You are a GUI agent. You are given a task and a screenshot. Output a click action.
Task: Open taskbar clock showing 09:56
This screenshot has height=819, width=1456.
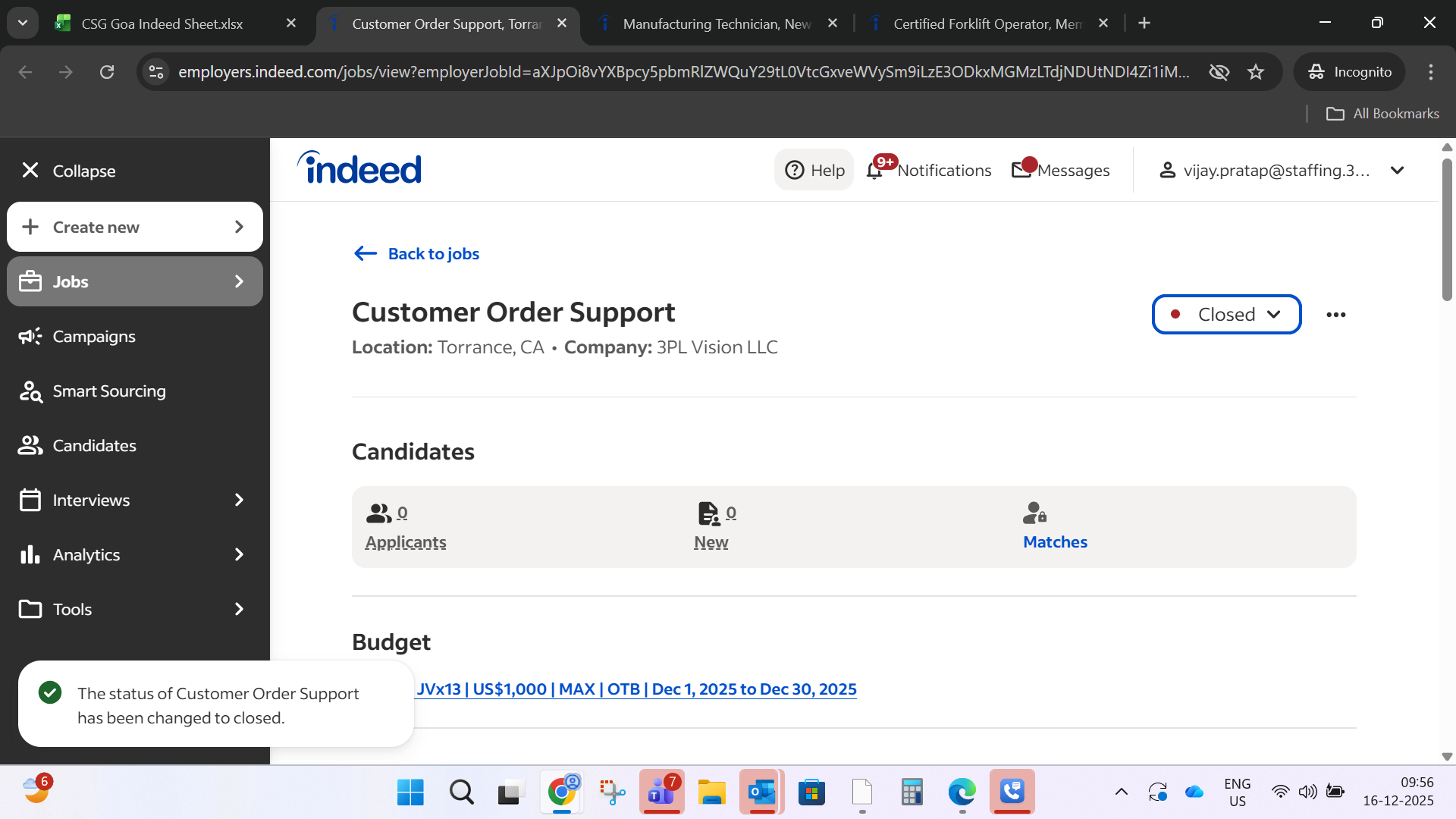point(1398,792)
